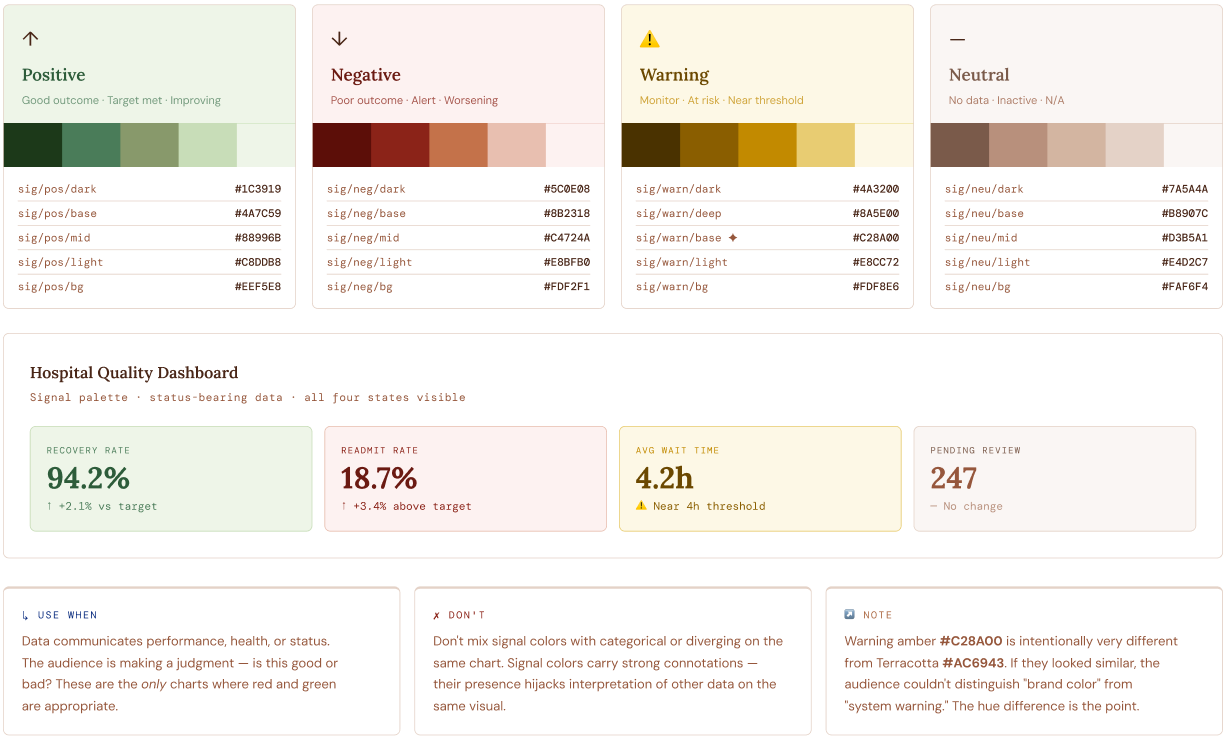Click the up arrow icon on Positive card

click(30, 38)
